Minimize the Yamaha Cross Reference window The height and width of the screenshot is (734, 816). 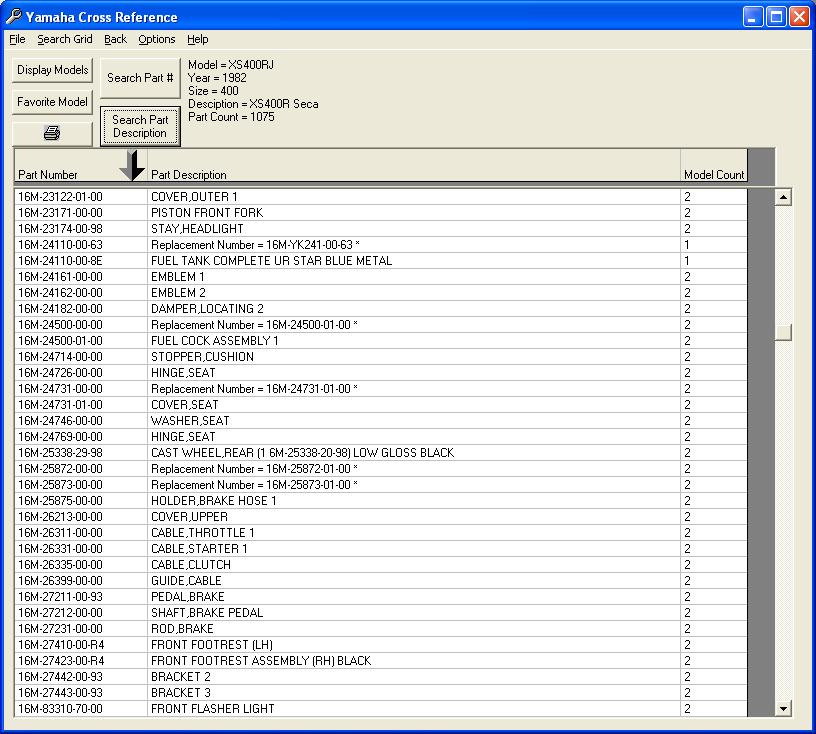753,17
